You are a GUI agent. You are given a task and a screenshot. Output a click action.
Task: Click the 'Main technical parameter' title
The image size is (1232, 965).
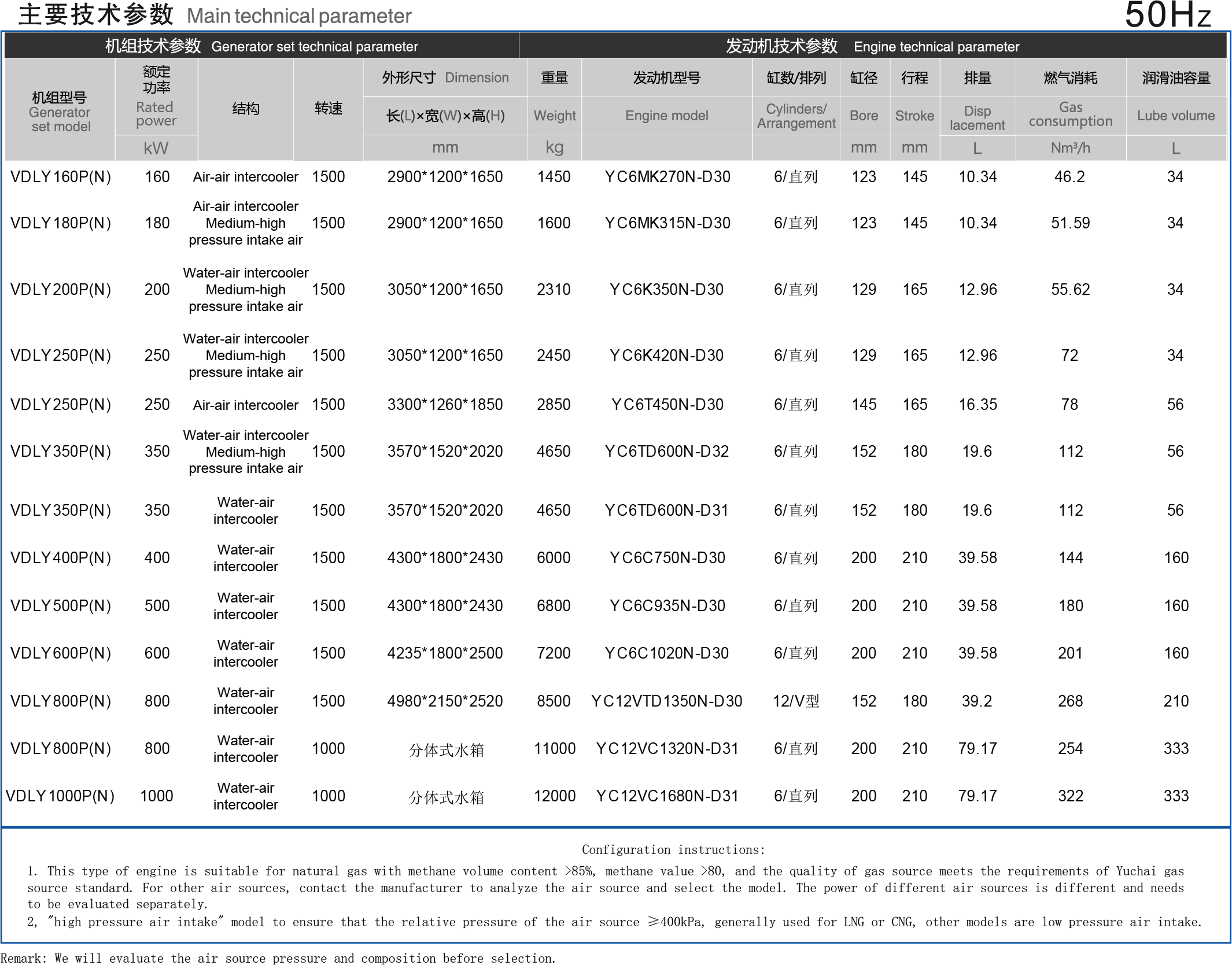tap(299, 16)
